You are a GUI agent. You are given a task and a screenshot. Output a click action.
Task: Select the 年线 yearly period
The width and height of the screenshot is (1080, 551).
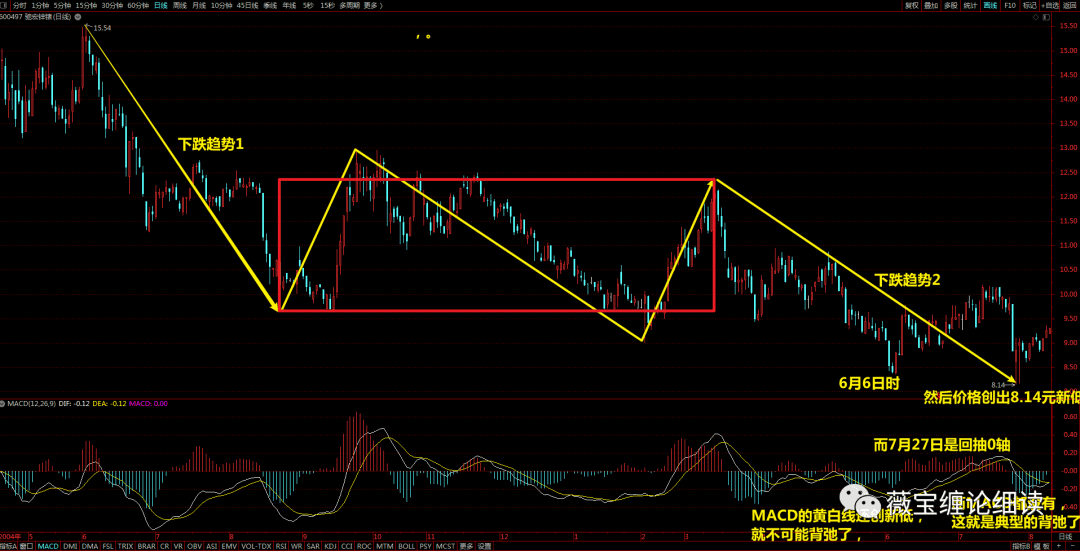(289, 6)
